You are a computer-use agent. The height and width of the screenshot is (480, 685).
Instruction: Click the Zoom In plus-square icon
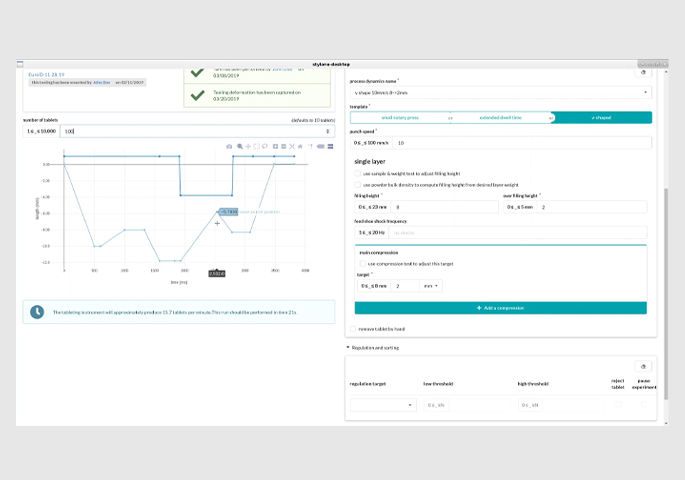(275, 146)
